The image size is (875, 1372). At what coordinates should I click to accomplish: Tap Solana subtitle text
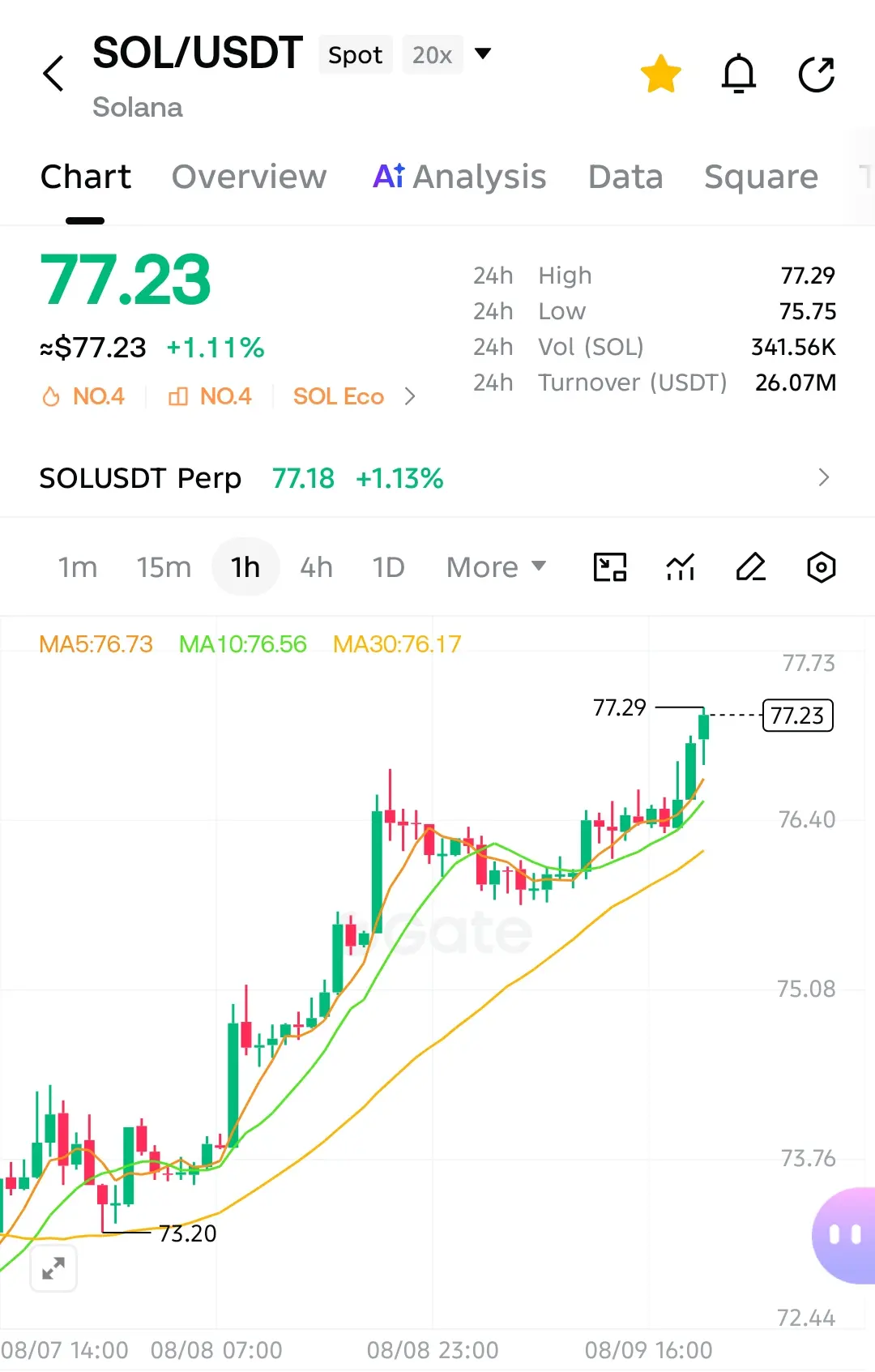pyautogui.click(x=138, y=107)
